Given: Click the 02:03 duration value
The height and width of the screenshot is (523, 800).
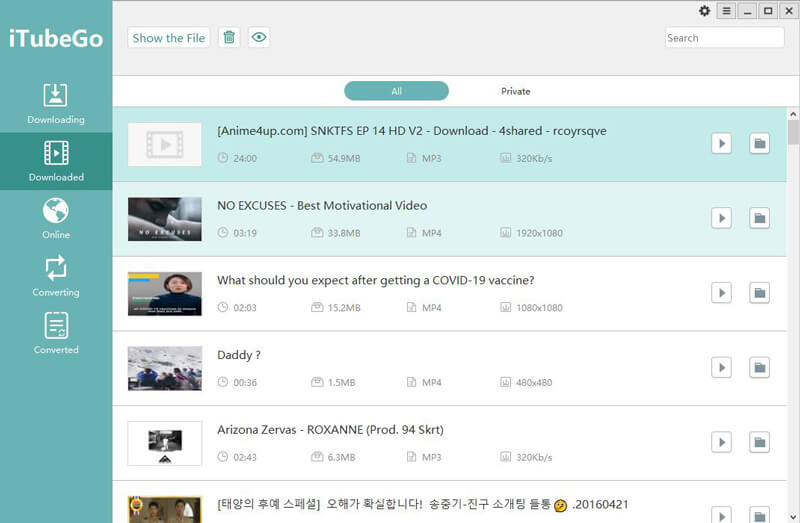Looking at the screenshot, I should tap(245, 308).
